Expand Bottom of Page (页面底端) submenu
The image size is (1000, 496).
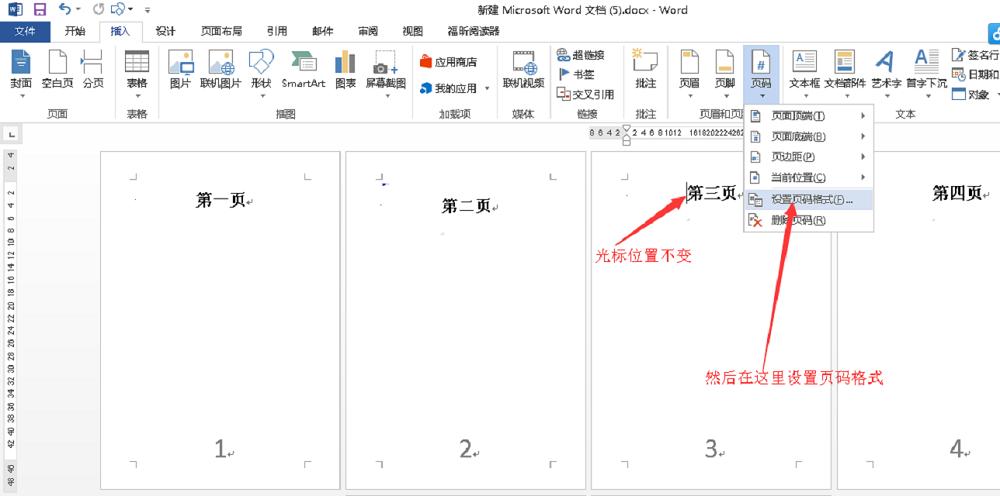(809, 136)
